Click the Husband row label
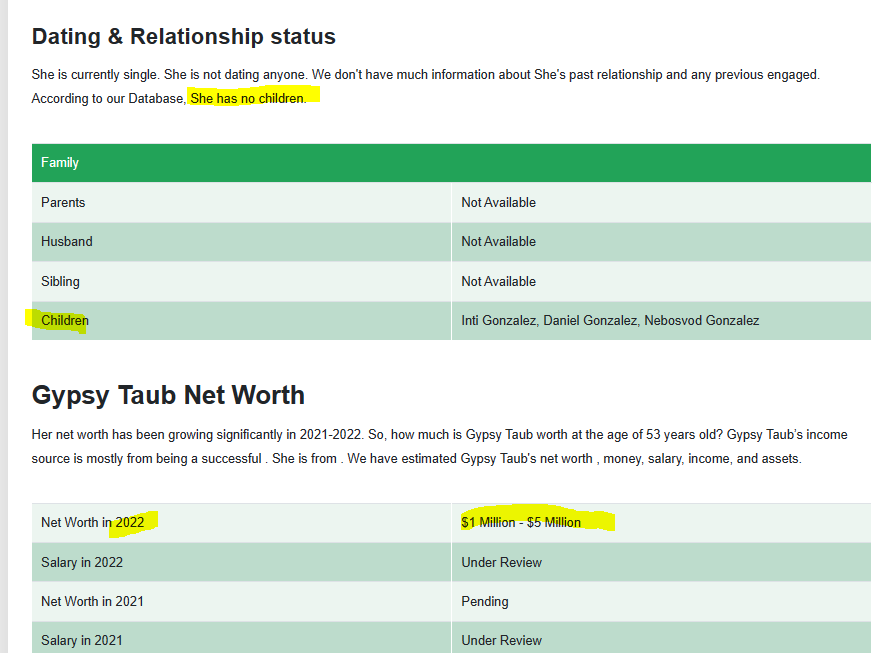 [66, 242]
